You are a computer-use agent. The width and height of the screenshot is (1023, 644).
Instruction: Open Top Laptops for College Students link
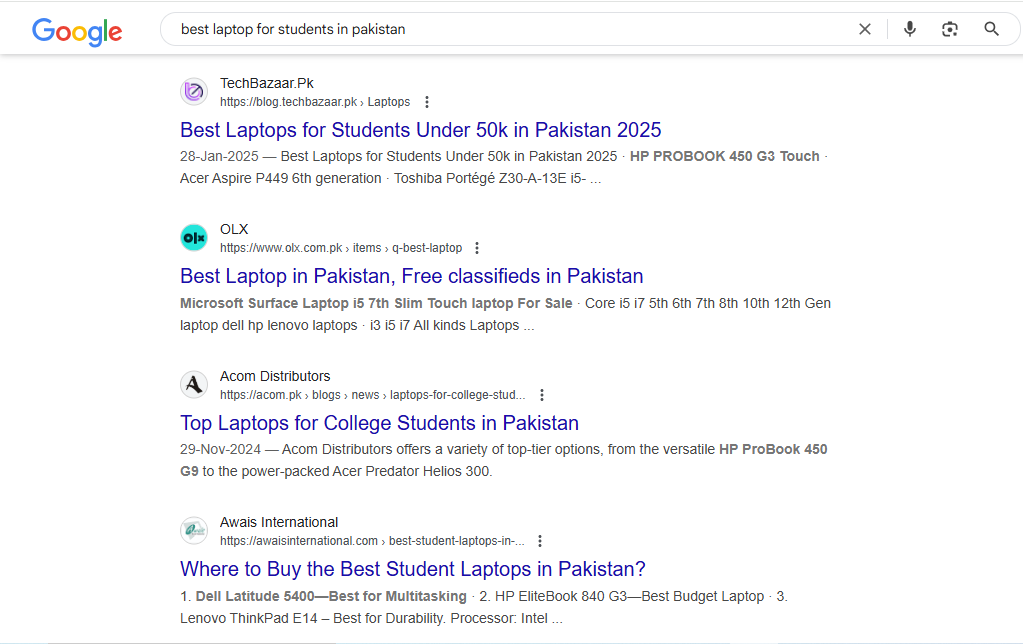pos(379,423)
